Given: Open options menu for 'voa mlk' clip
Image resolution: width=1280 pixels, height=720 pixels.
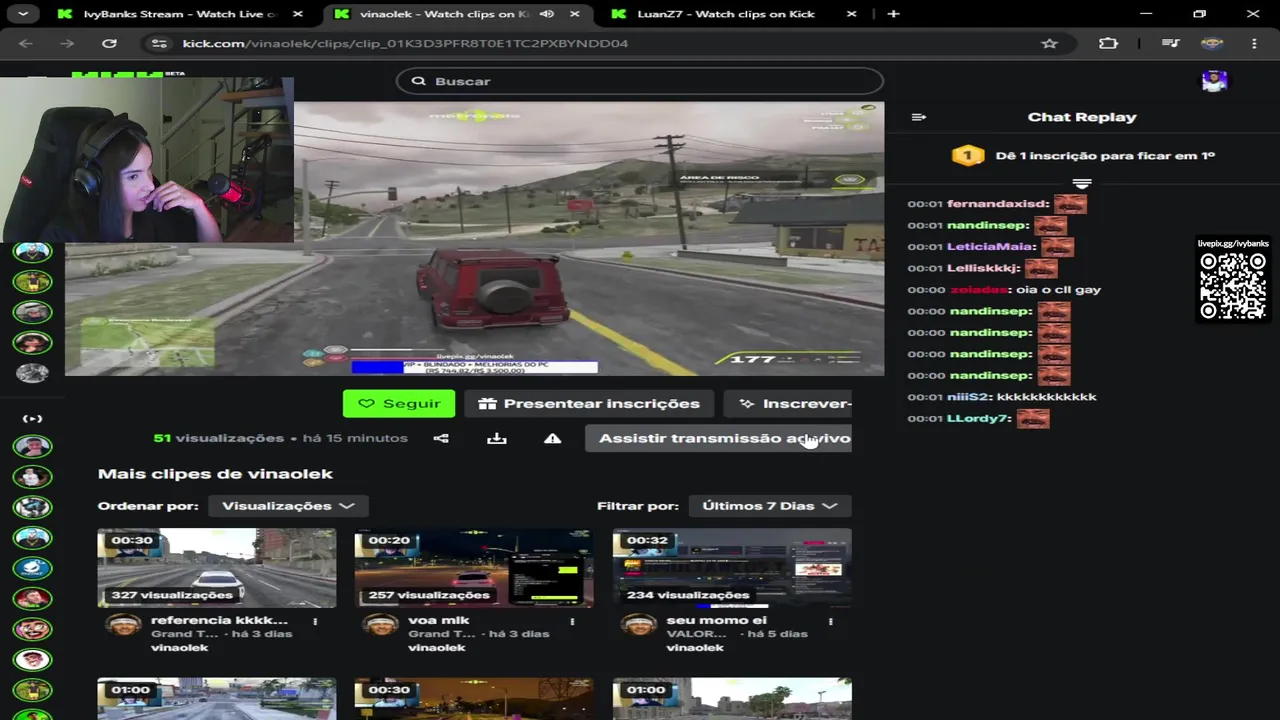Looking at the screenshot, I should pos(572,621).
